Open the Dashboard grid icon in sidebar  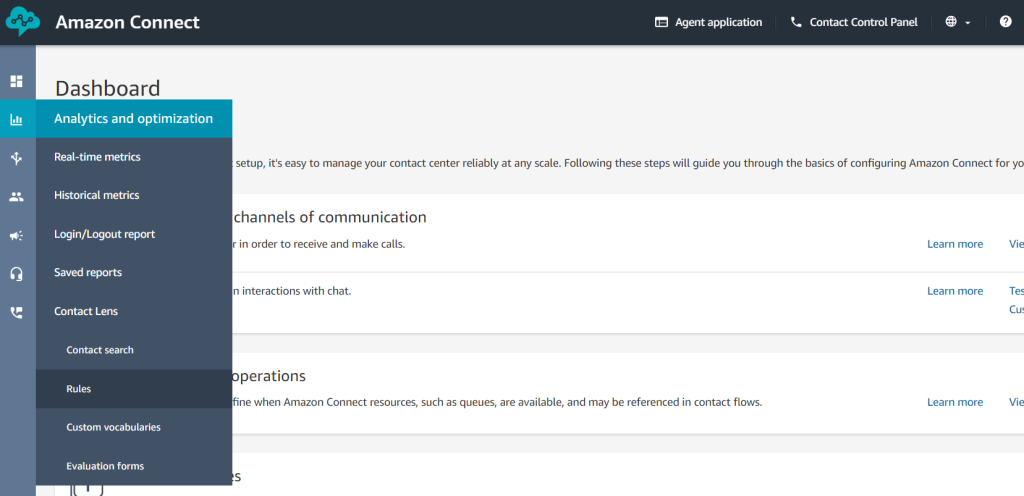pyautogui.click(x=16, y=81)
